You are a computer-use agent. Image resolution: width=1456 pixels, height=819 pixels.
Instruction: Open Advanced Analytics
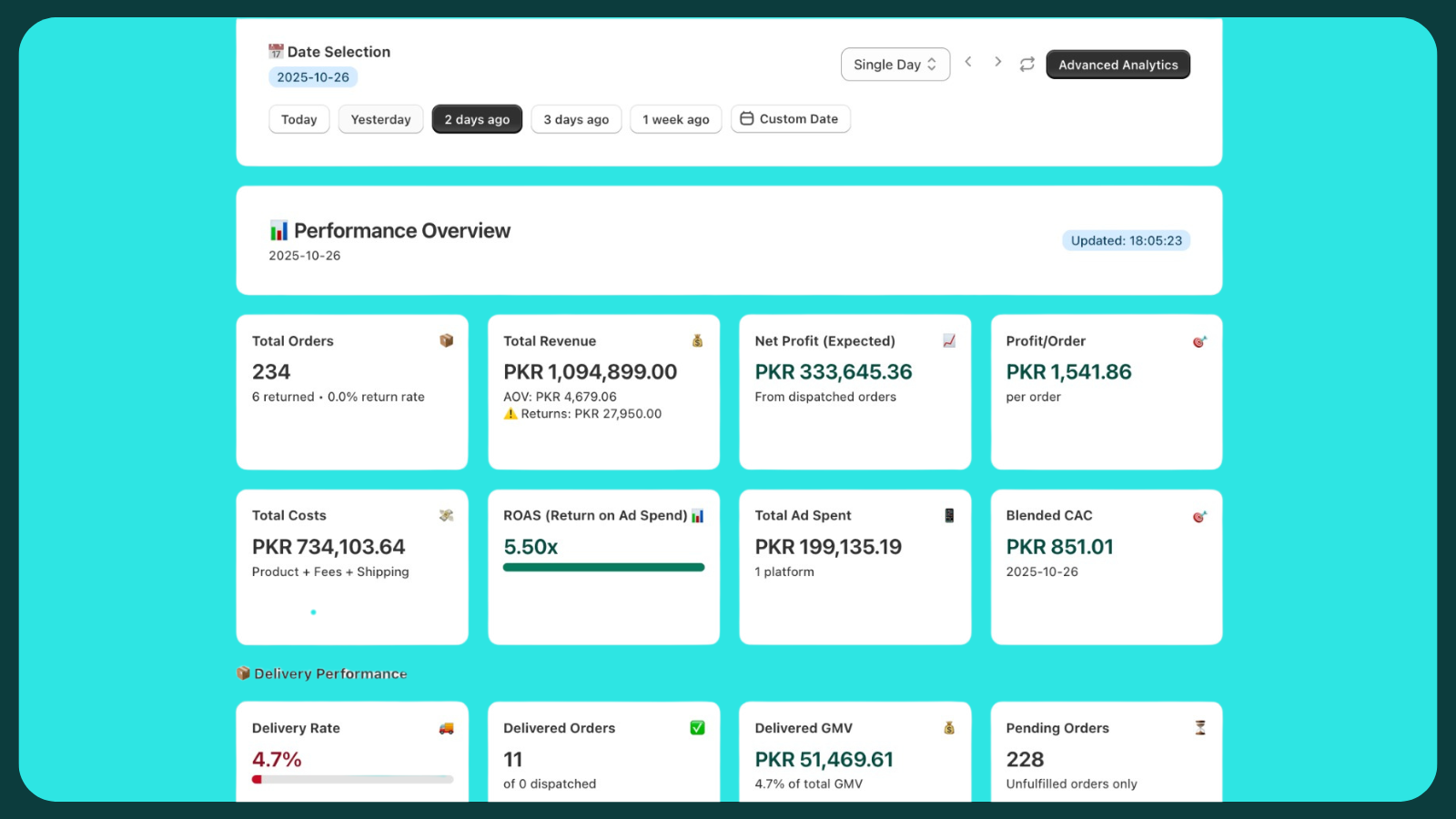tap(1117, 64)
